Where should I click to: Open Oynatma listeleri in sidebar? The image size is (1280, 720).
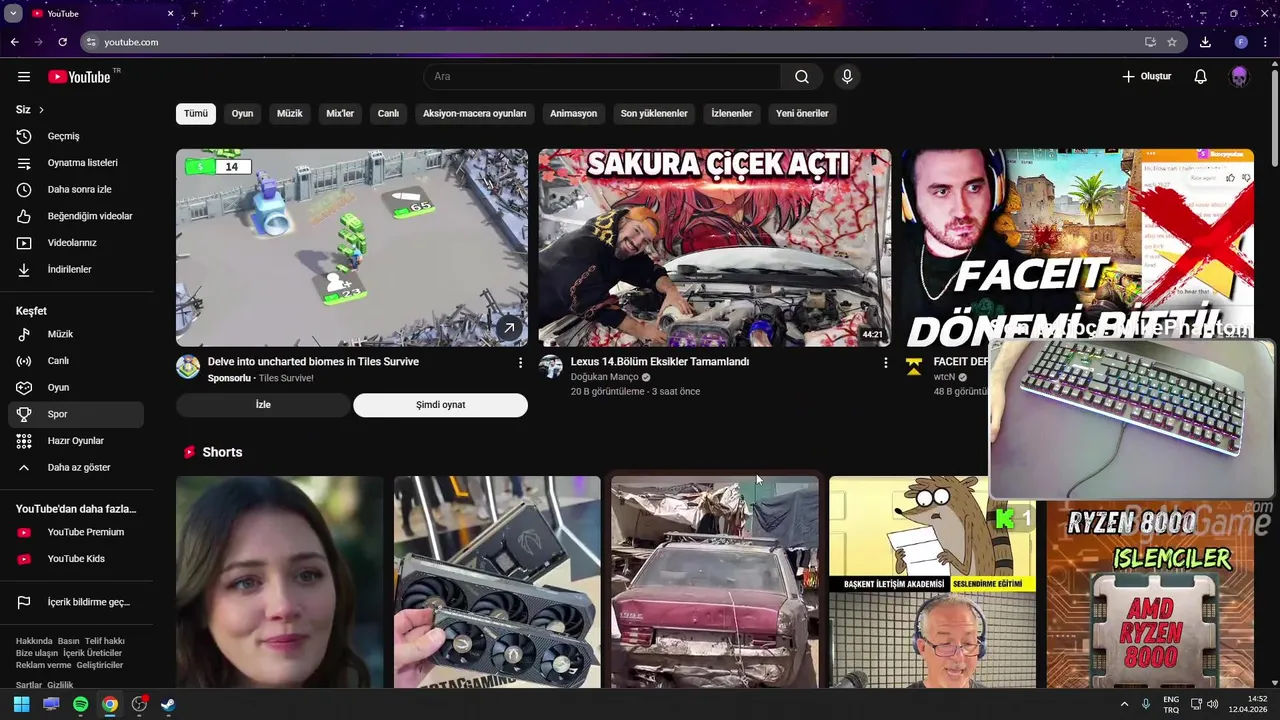[76, 163]
